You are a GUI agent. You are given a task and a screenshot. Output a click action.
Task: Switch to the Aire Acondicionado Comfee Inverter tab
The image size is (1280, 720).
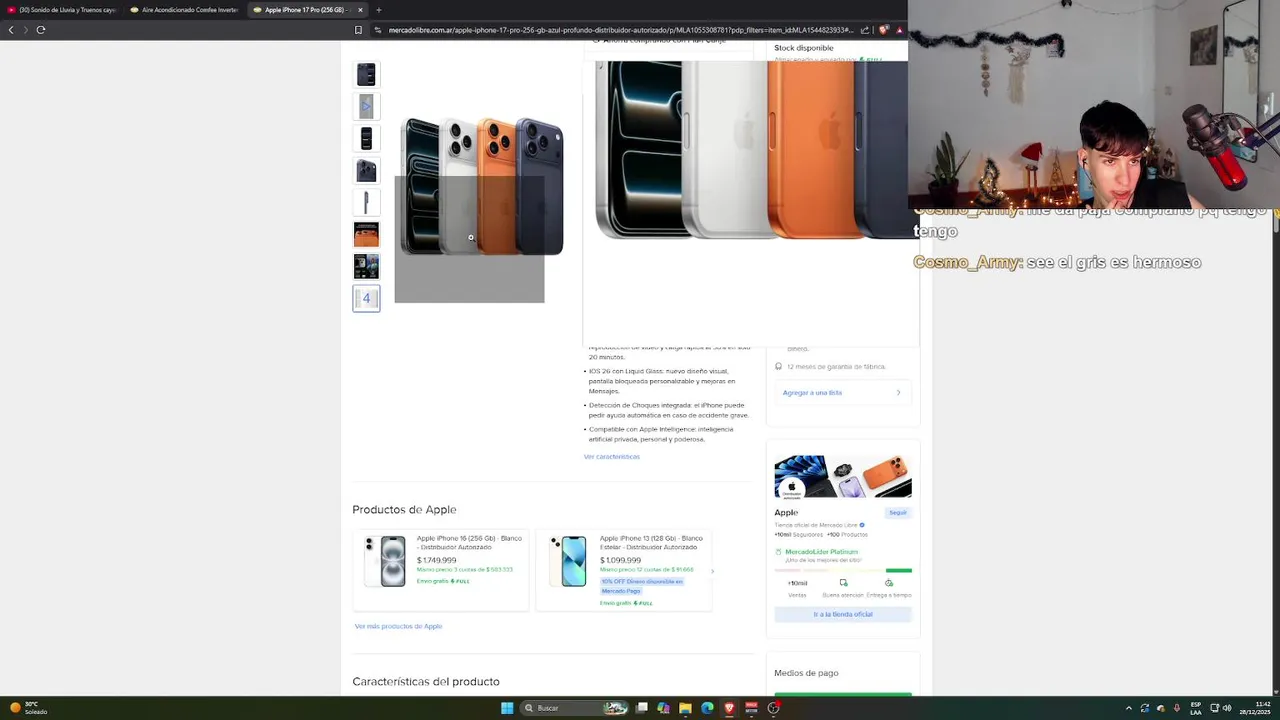tap(185, 10)
